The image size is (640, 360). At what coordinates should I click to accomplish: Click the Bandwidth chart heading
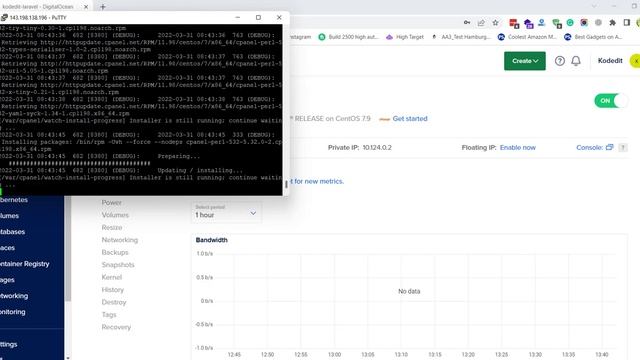click(211, 240)
